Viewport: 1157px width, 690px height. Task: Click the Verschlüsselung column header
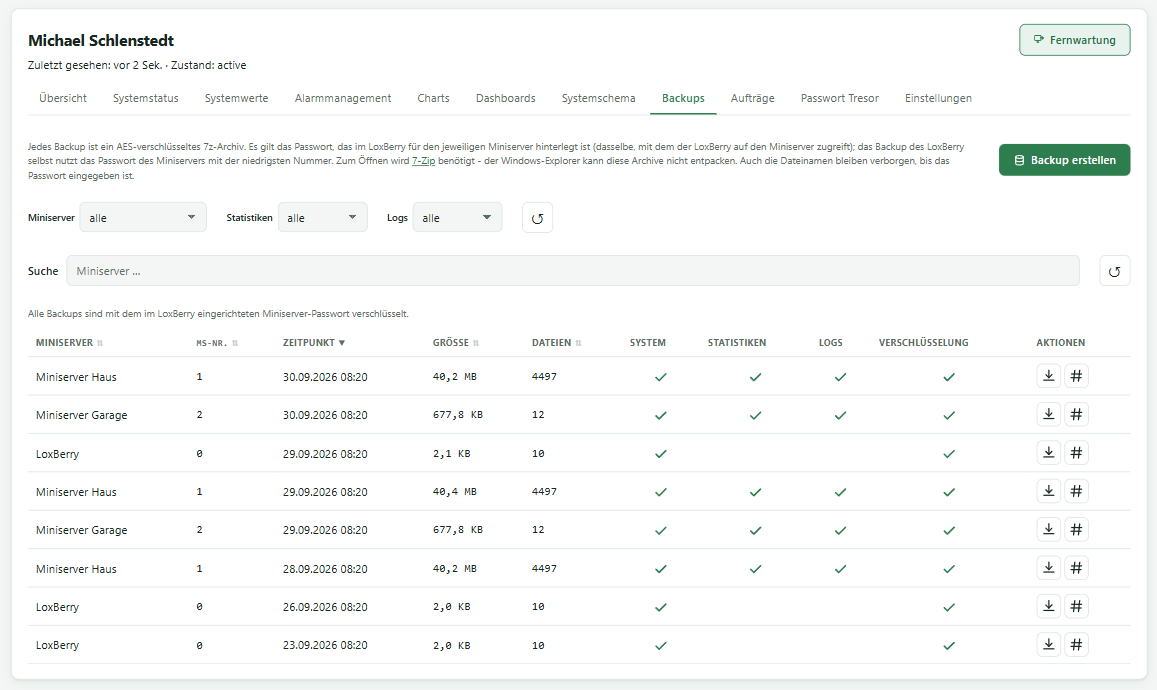(923, 342)
